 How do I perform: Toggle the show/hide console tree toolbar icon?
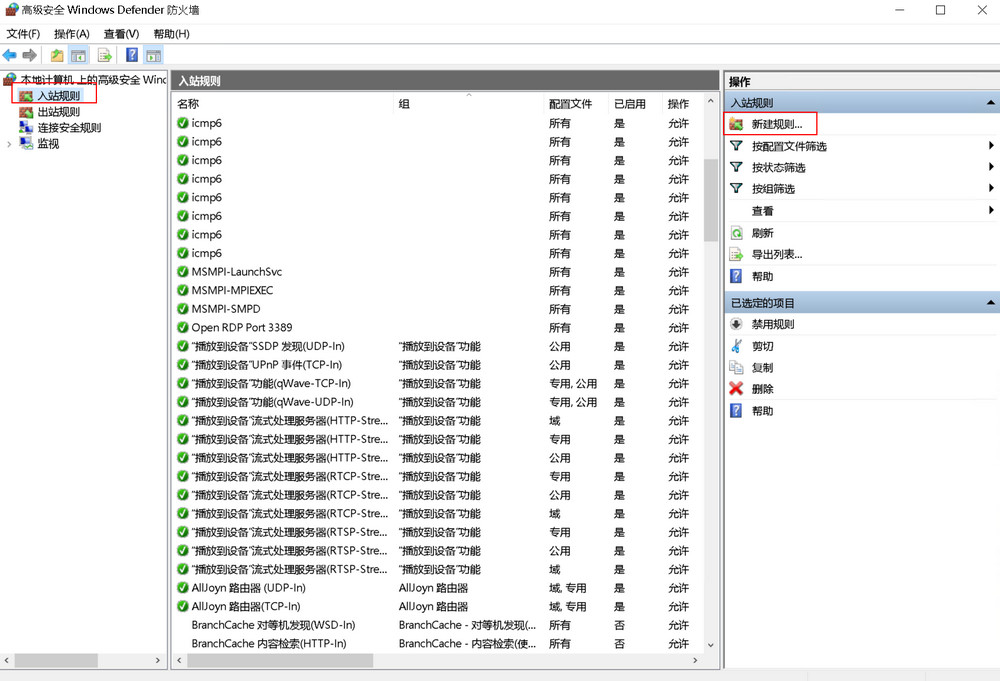point(78,55)
